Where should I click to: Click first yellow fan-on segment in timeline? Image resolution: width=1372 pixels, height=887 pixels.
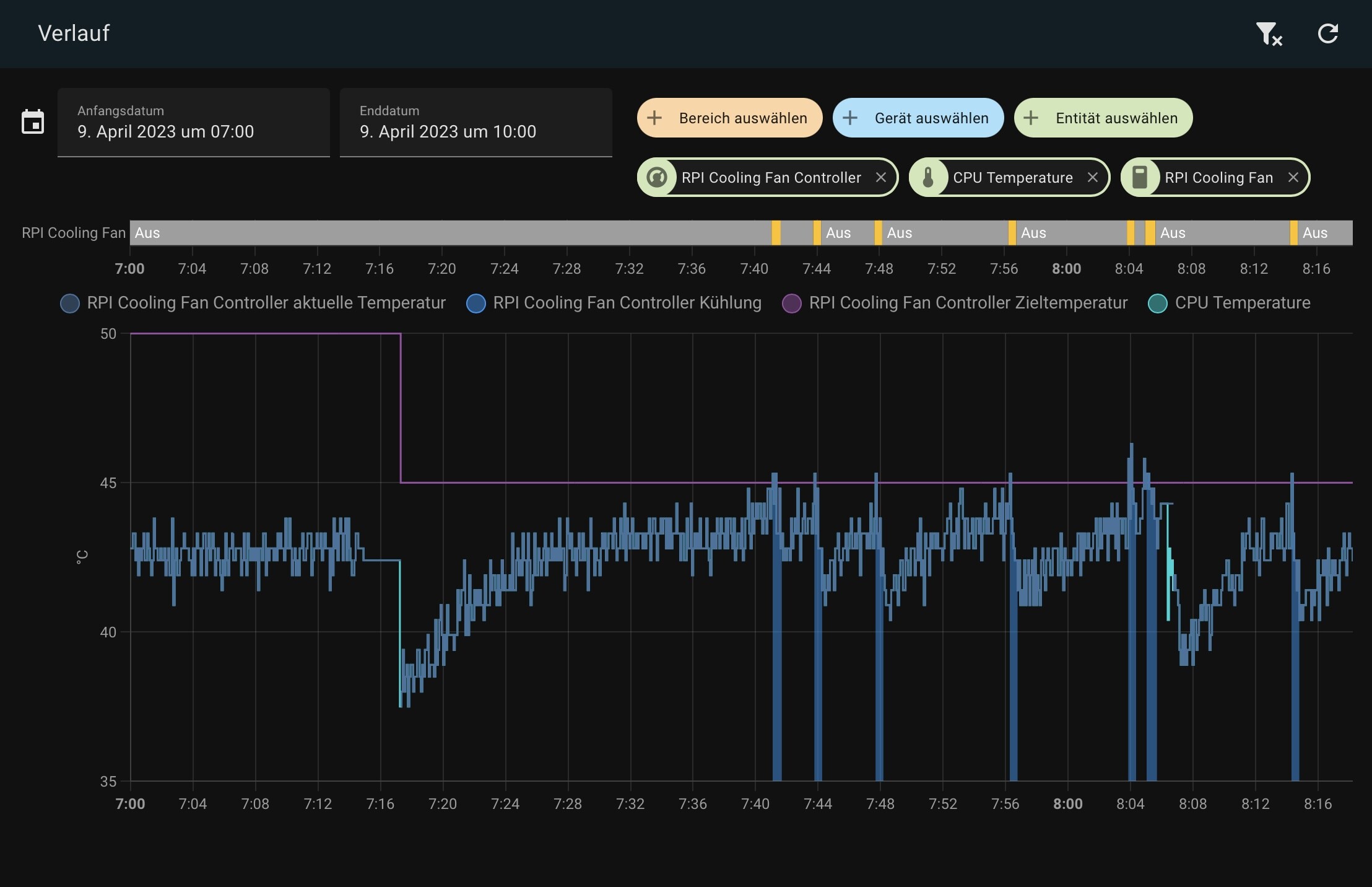coord(776,233)
